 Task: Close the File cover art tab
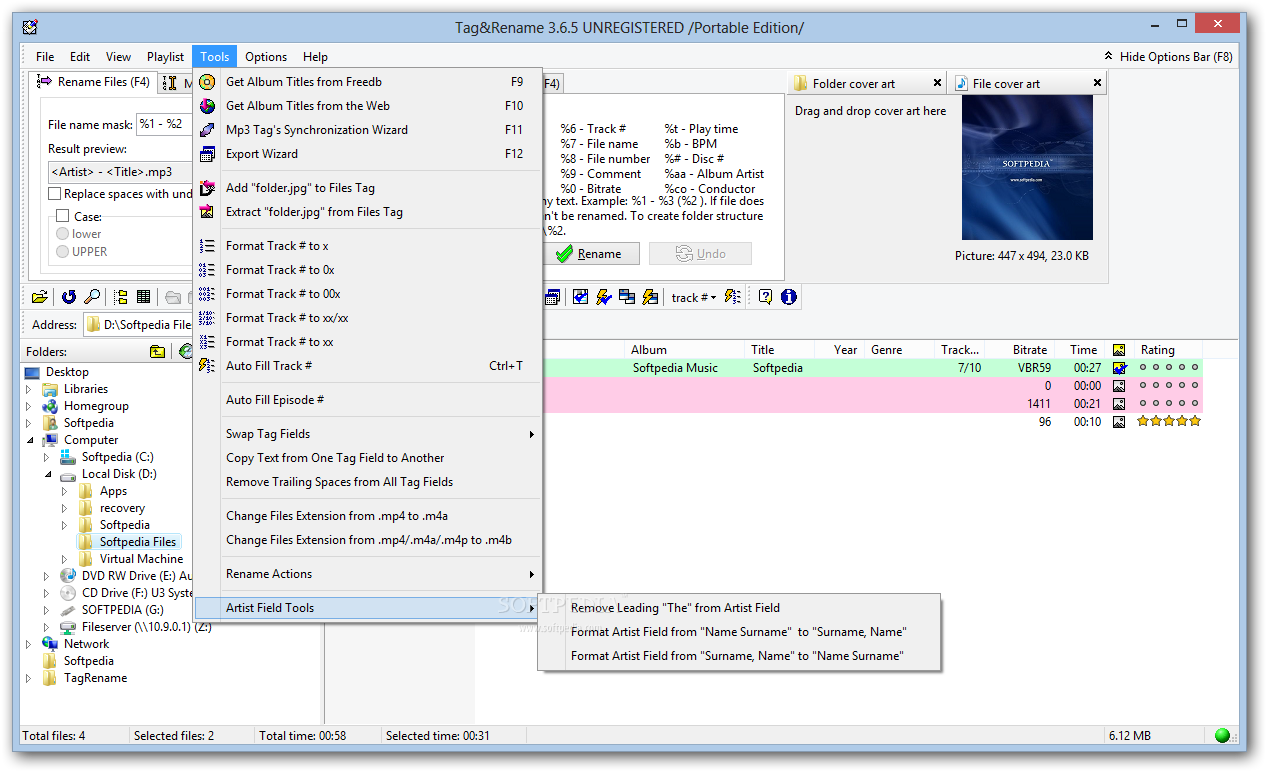click(x=1097, y=83)
